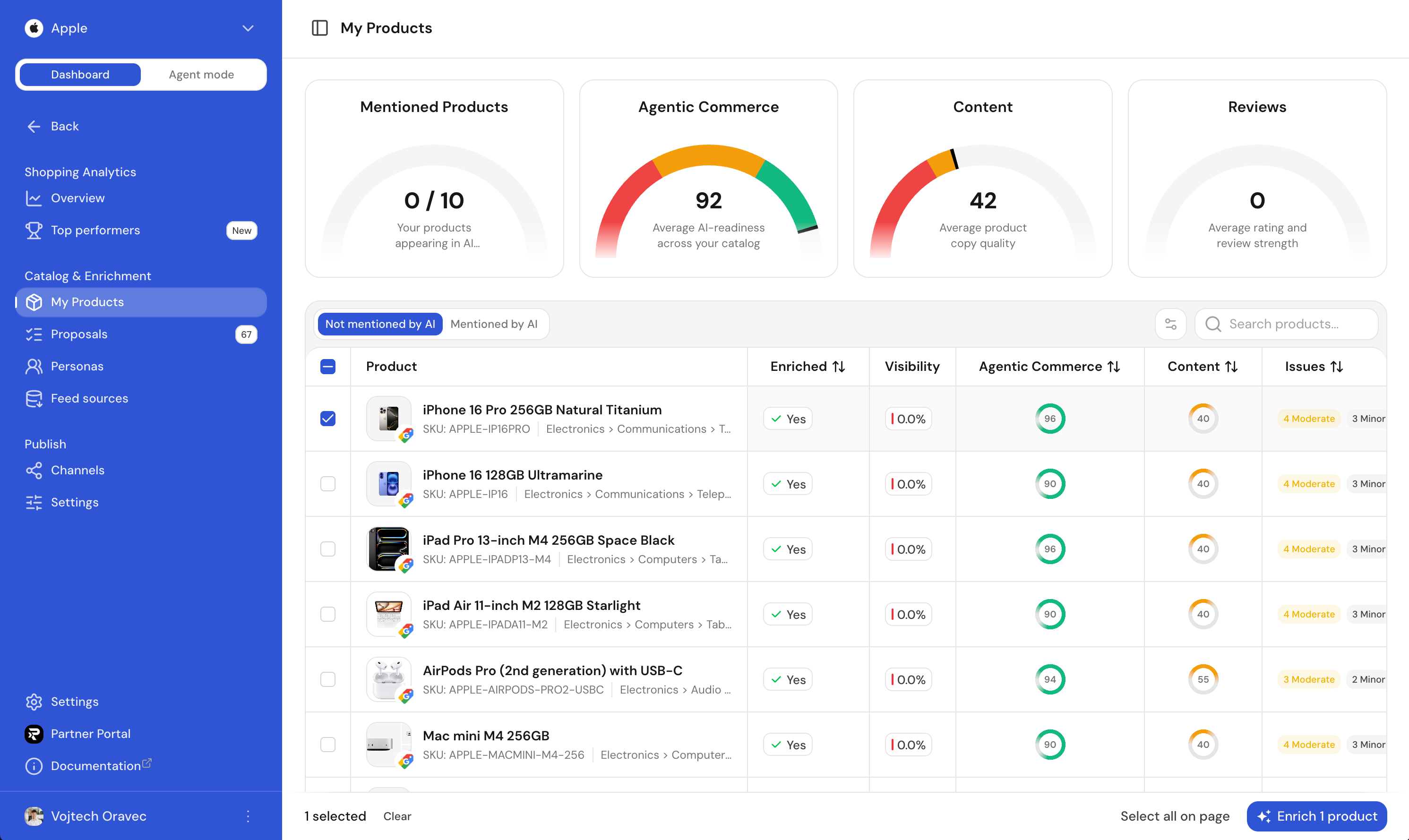
Task: Check Mac mini M4 256GB checkbox
Action: click(328, 744)
